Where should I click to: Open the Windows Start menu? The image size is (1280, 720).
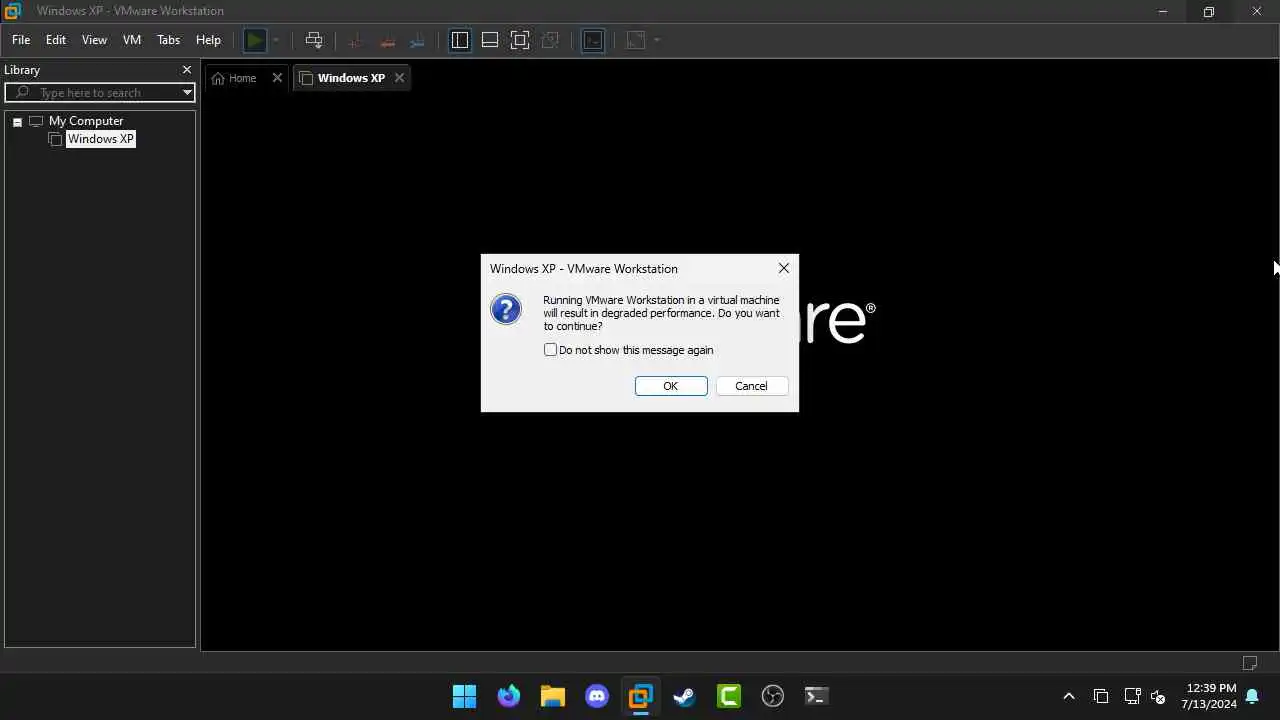pos(464,696)
